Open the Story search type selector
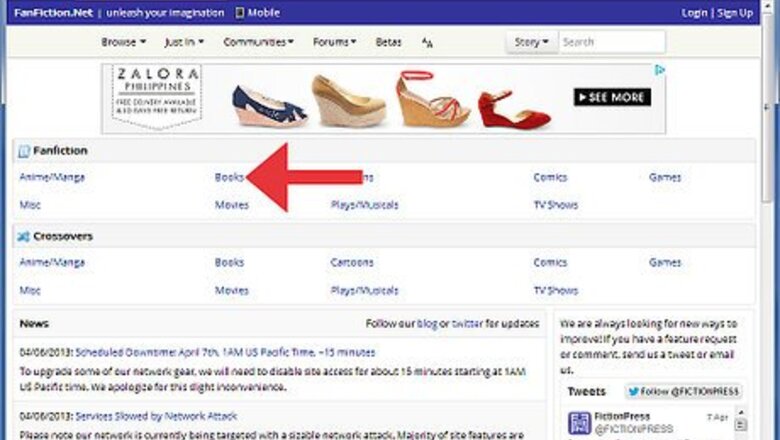 pyautogui.click(x=531, y=42)
